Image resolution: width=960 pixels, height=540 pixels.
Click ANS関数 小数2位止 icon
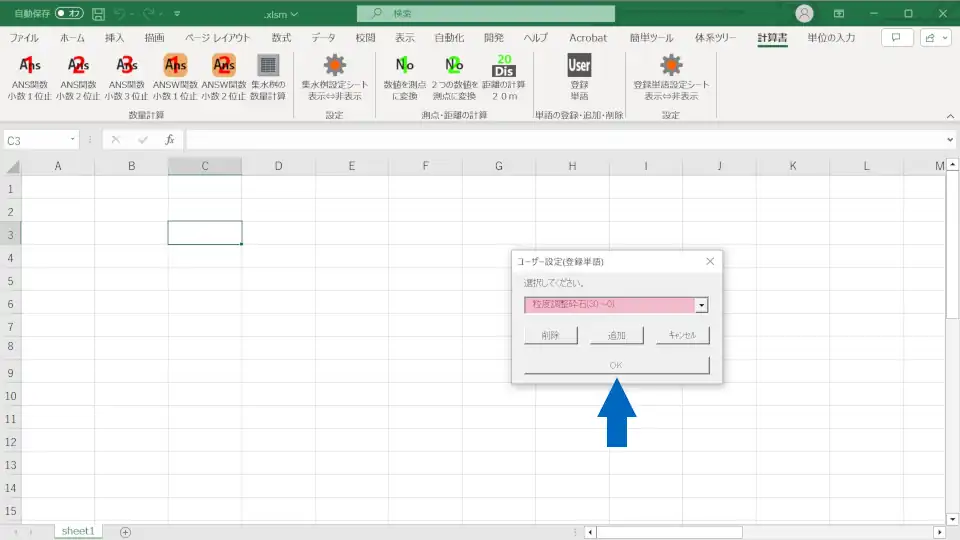[x=78, y=65]
